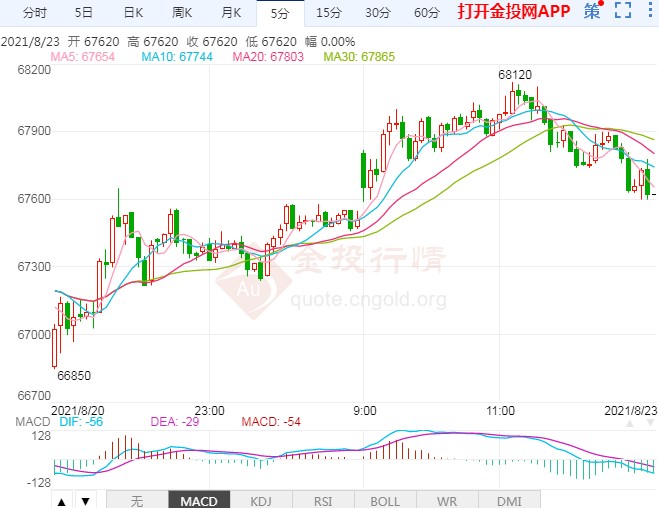
Task: Click the DIF: -56 value
Action: [81, 422]
